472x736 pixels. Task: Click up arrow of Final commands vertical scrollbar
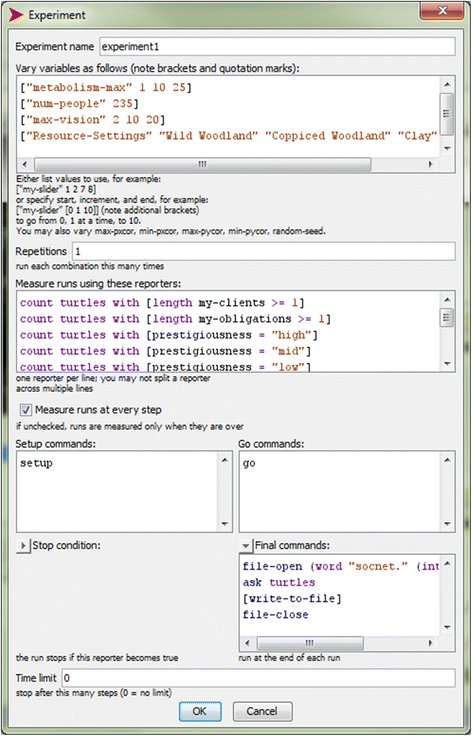[x=448, y=562]
